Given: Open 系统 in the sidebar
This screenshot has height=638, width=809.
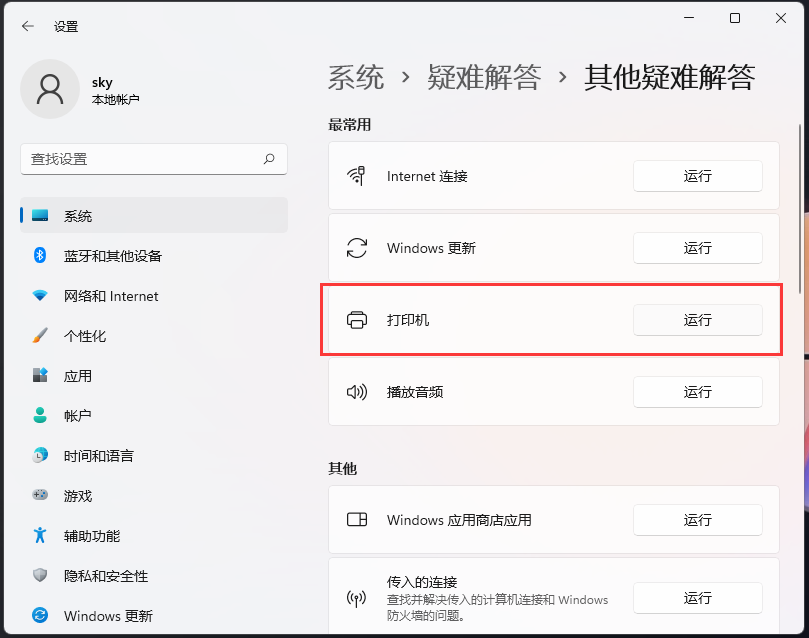Looking at the screenshot, I should (x=154, y=215).
